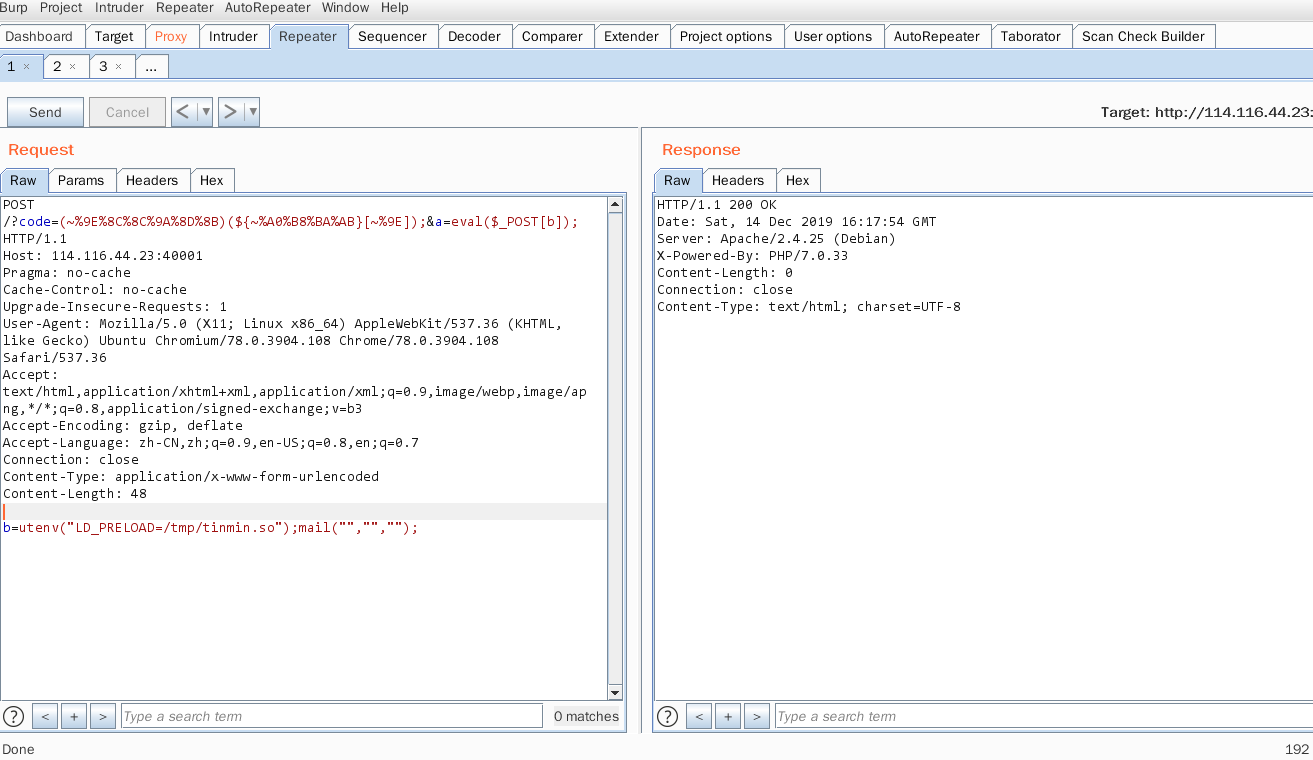Viewport: 1313px width, 760px height.
Task: Open the Intruder menu
Action: [x=119, y=7]
